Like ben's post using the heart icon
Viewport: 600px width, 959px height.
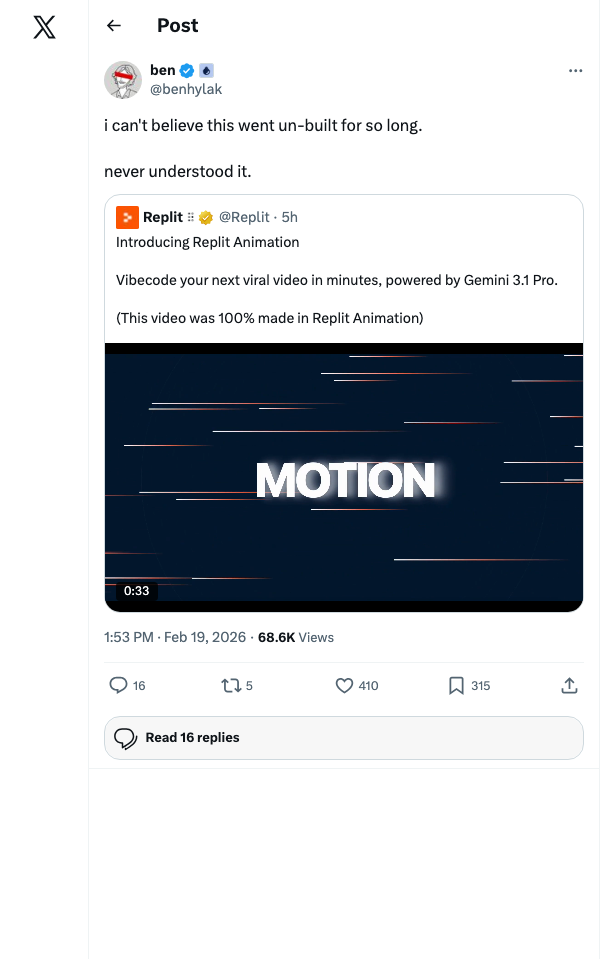(x=343, y=686)
